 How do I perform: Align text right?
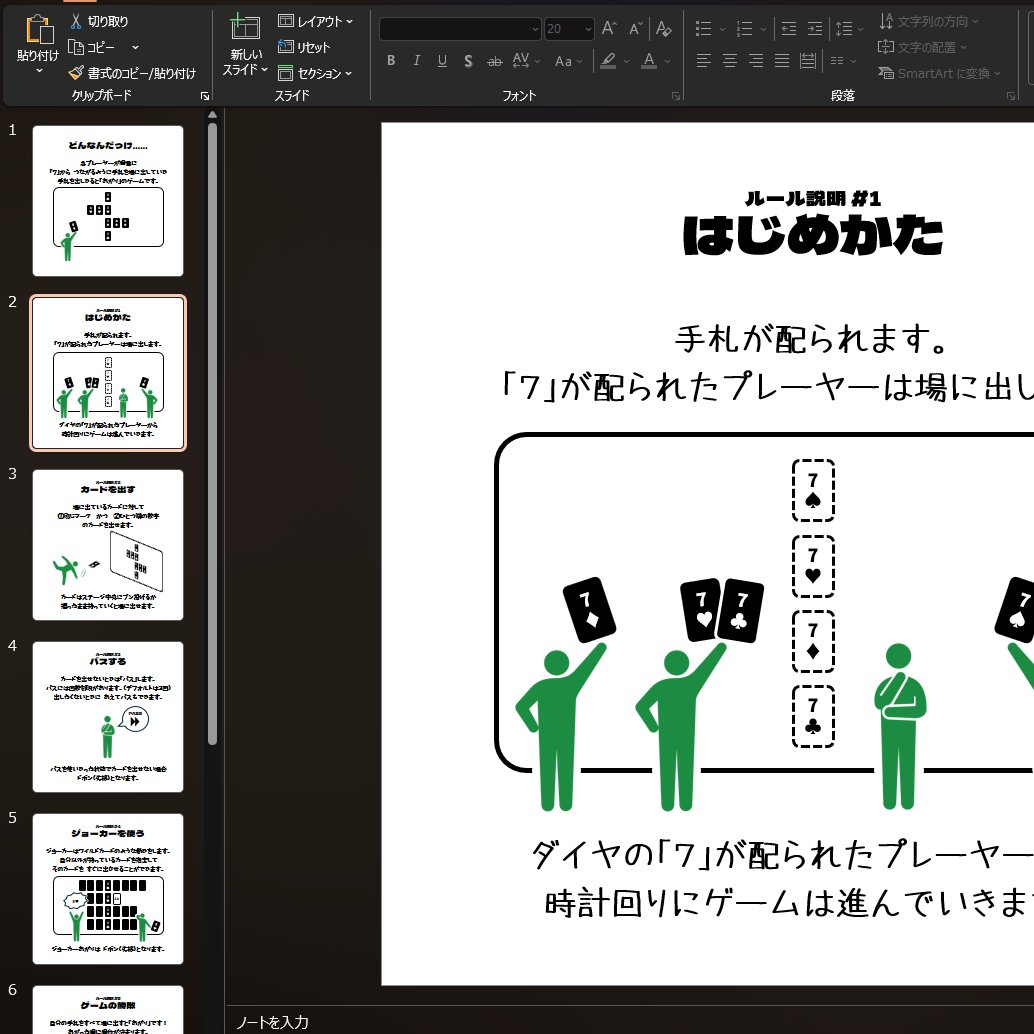pyautogui.click(x=756, y=61)
